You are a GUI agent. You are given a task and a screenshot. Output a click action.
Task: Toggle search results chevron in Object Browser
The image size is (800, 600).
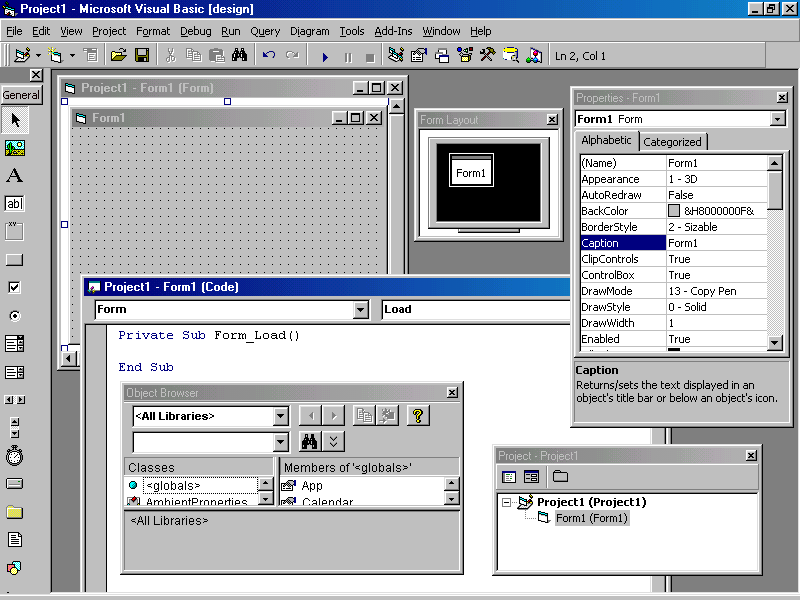pos(334,441)
